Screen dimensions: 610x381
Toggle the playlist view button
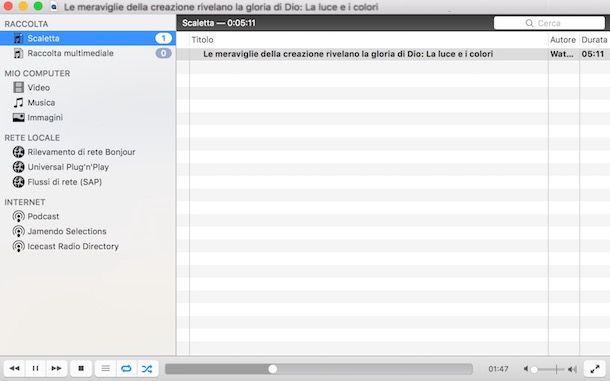(x=105, y=368)
